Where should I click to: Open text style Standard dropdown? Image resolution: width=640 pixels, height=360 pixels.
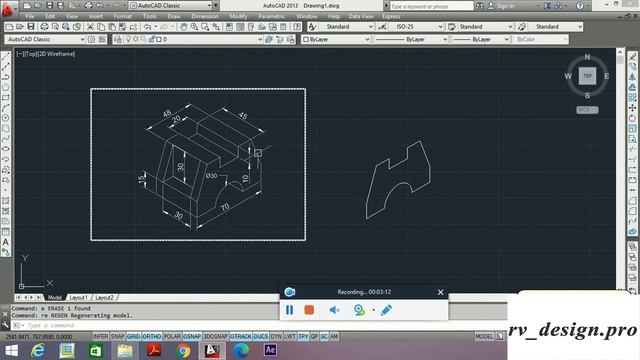pyautogui.click(x=347, y=27)
